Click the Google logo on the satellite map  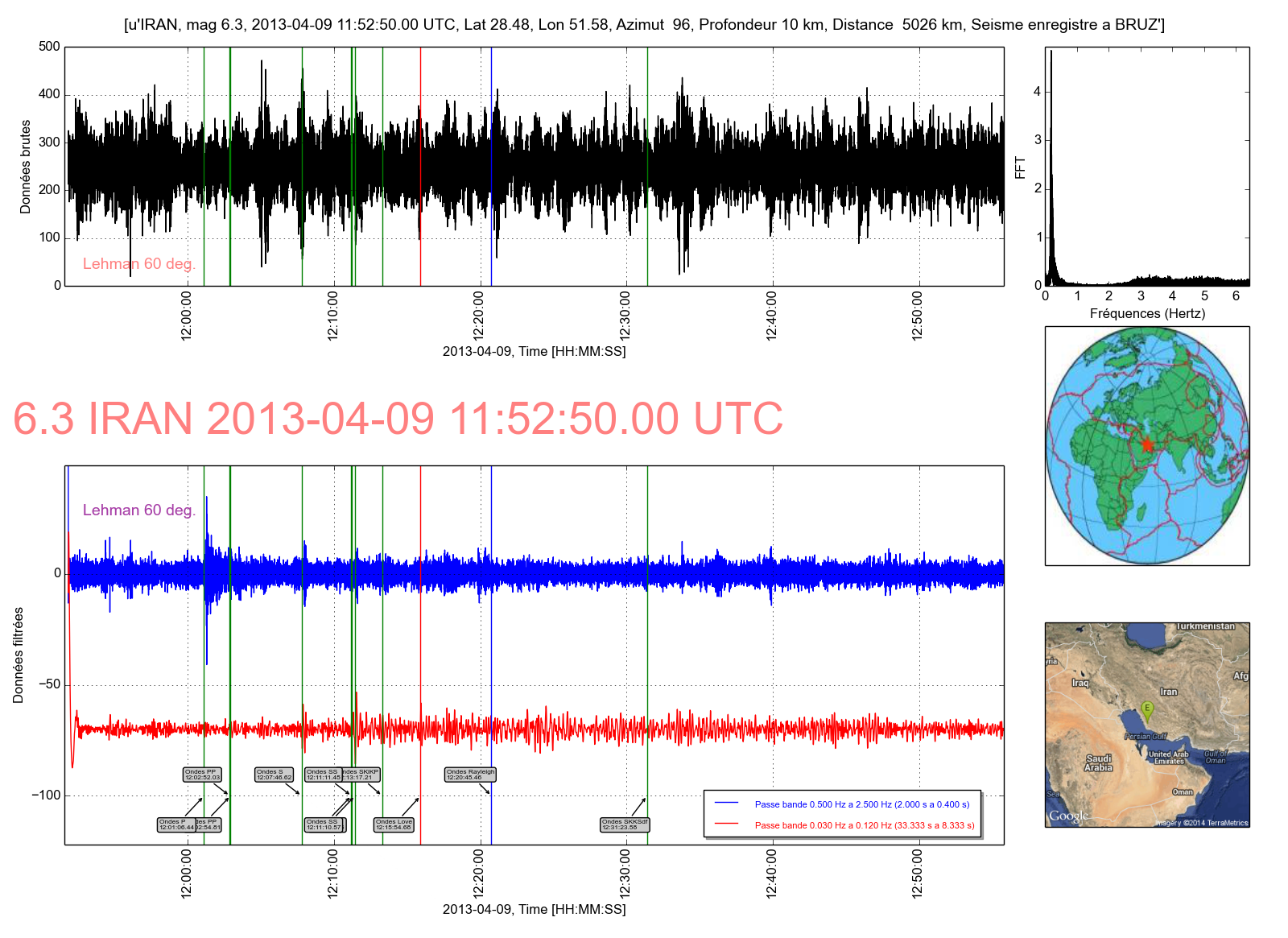(x=1068, y=816)
